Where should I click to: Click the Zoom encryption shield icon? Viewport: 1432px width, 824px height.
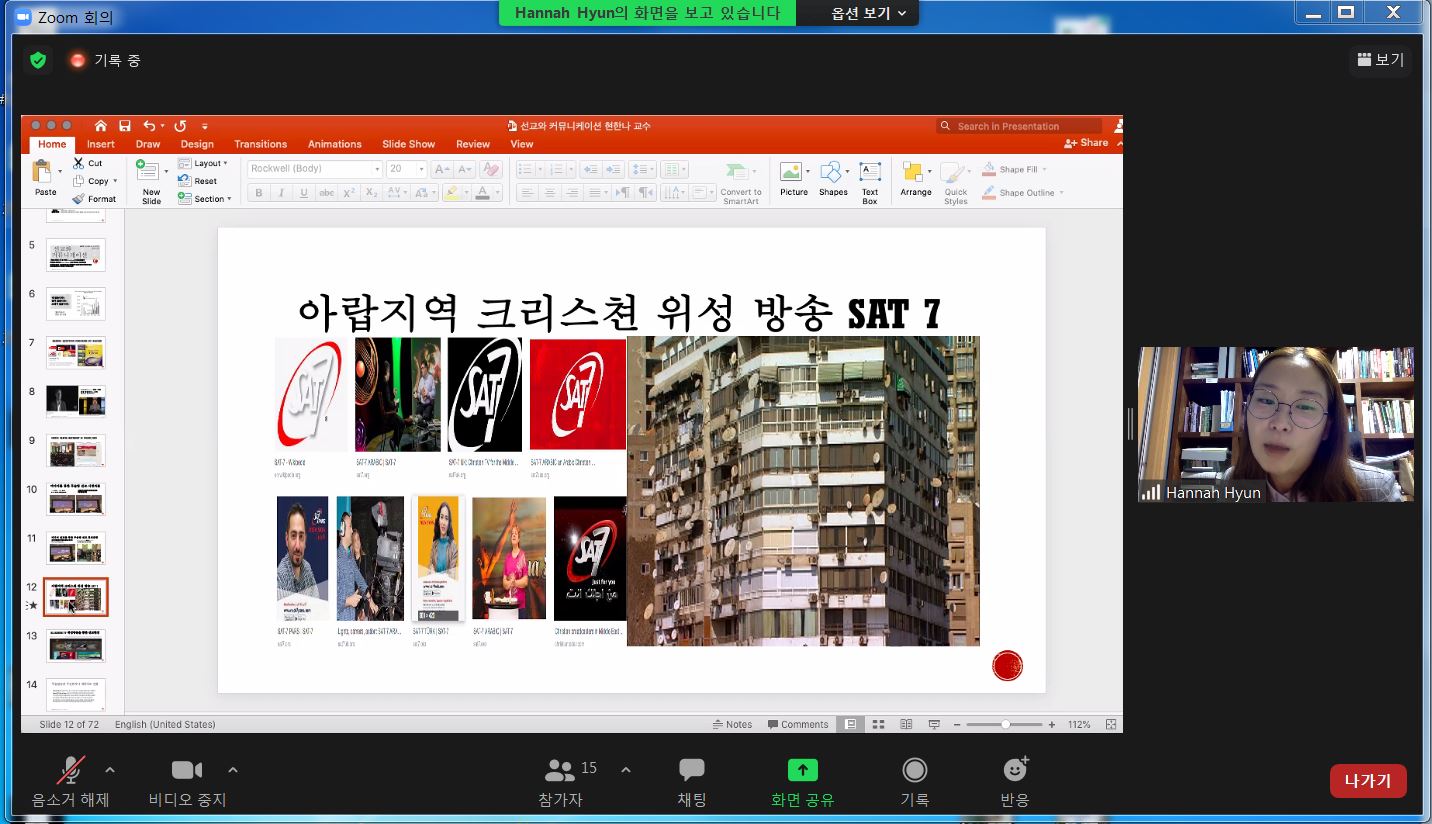point(38,60)
